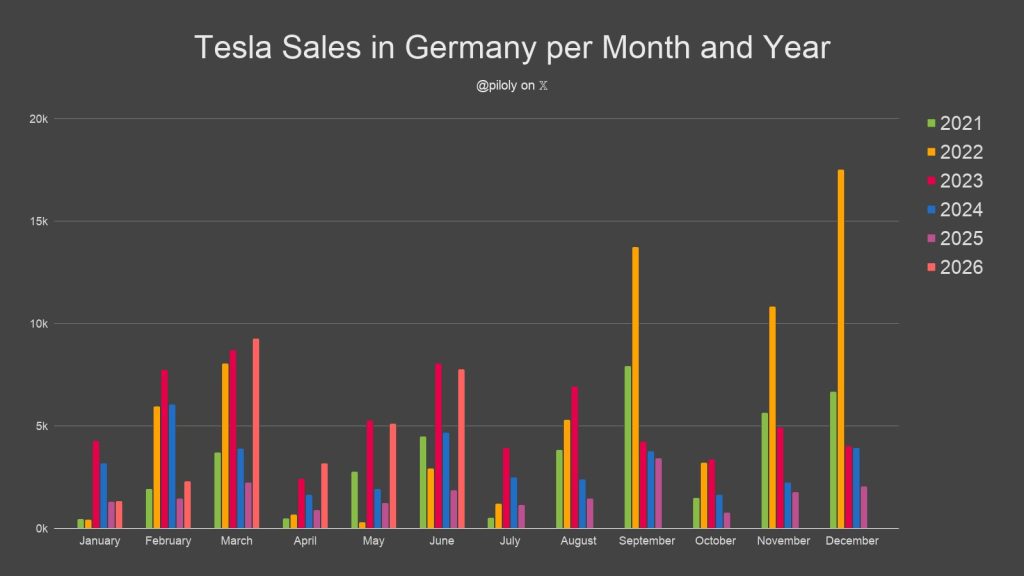
Task: Click the 20k y-axis label
Action: click(39, 119)
